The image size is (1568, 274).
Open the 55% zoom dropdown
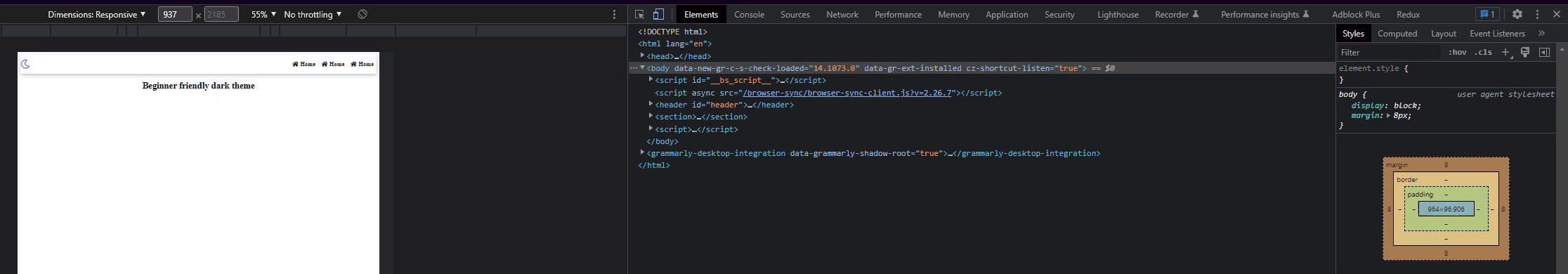point(263,14)
